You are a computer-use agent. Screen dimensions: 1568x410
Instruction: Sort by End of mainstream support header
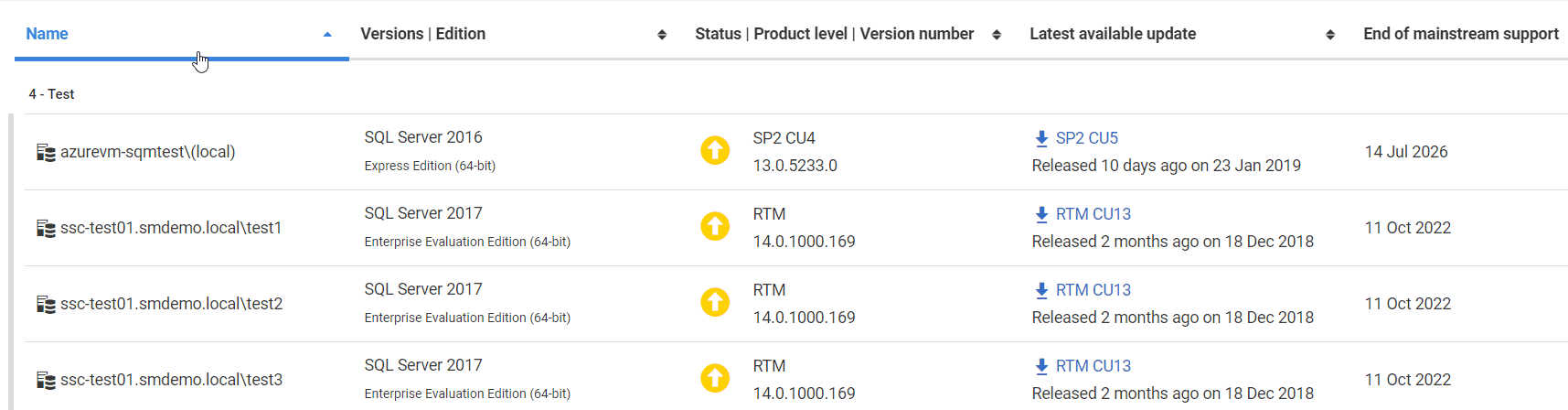pyautogui.click(x=1461, y=34)
